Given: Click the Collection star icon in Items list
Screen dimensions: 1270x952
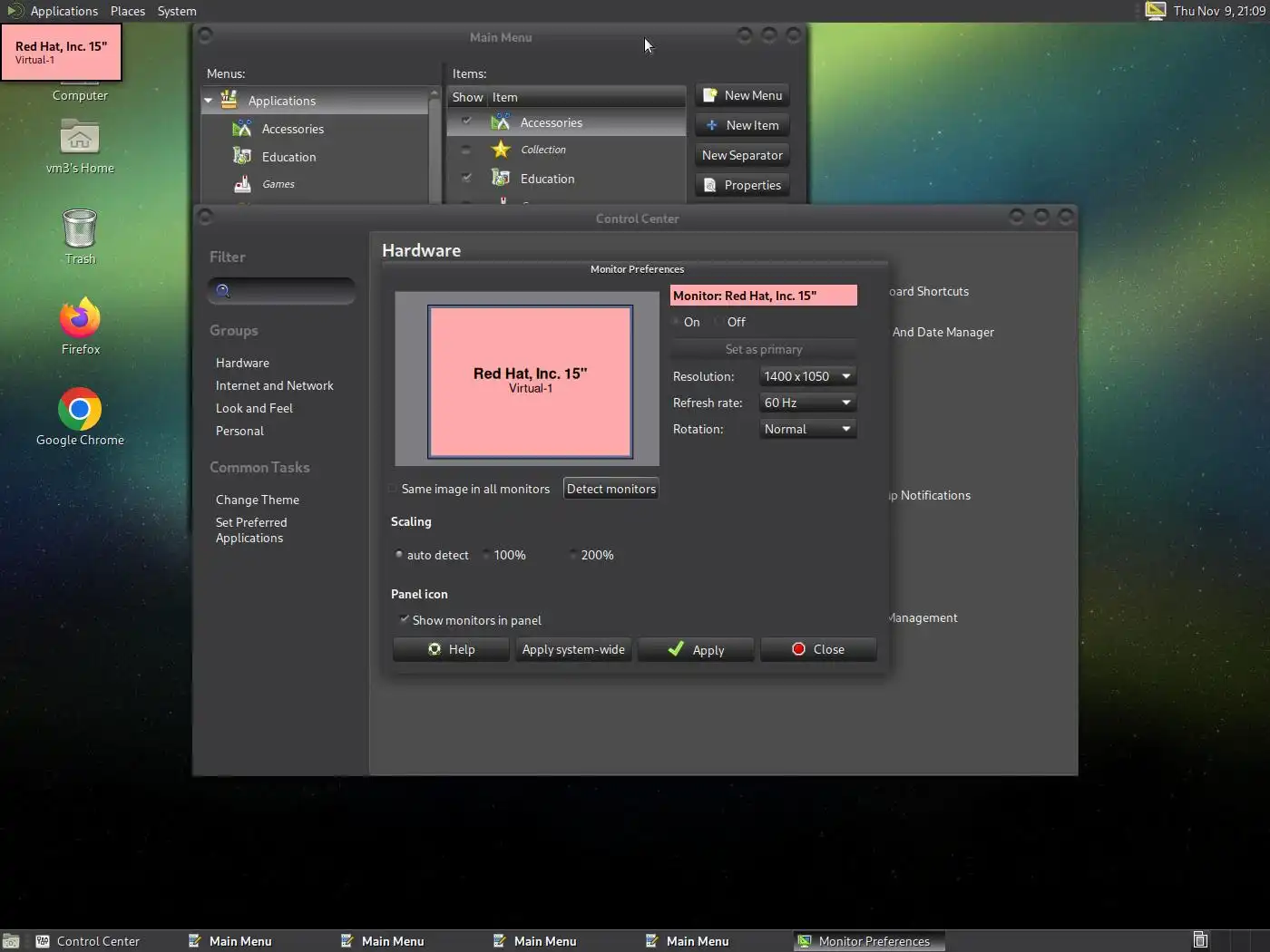Looking at the screenshot, I should point(501,150).
